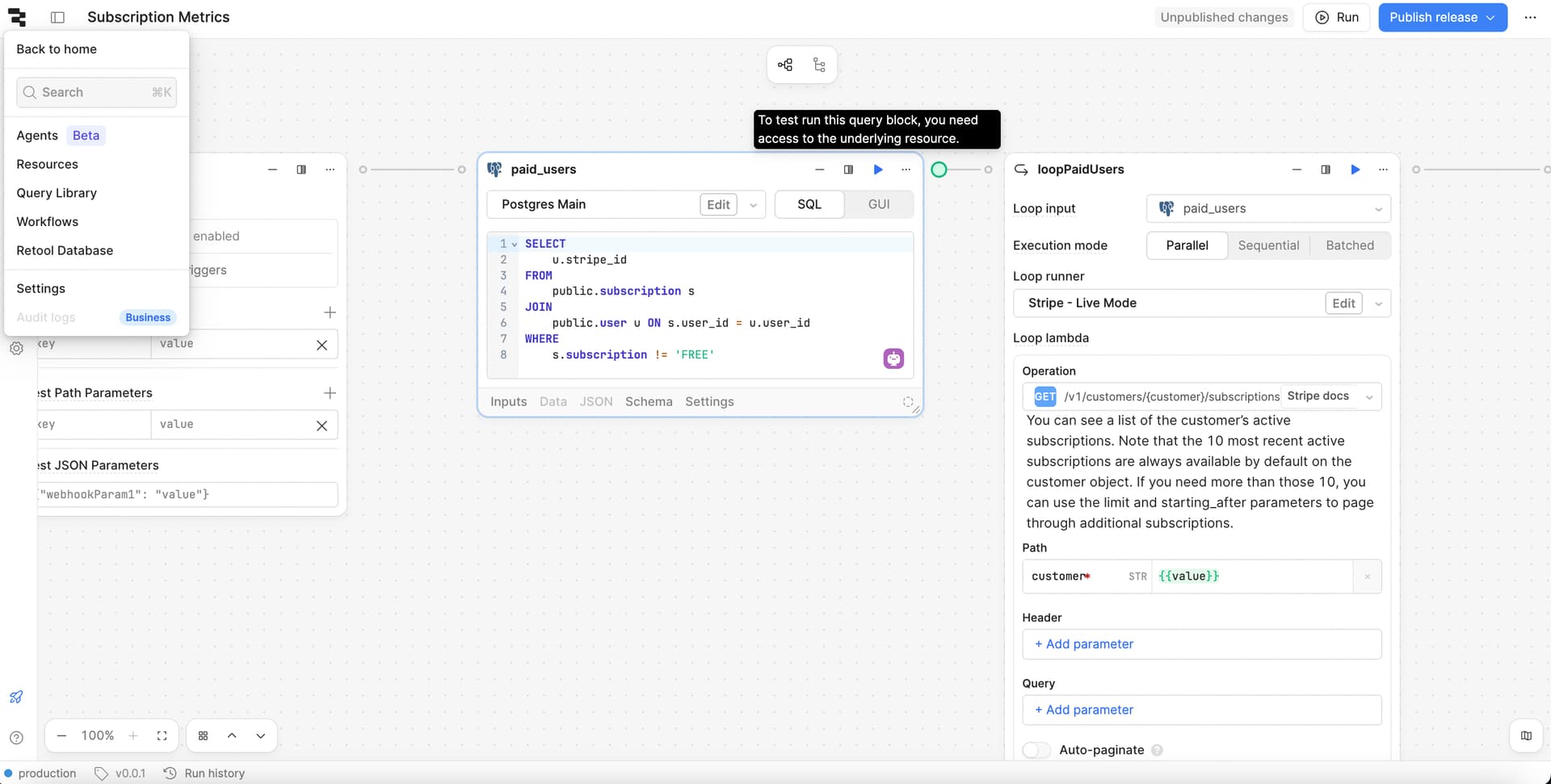
Task: Click the fit-to-screen canvas icon
Action: (x=162, y=736)
